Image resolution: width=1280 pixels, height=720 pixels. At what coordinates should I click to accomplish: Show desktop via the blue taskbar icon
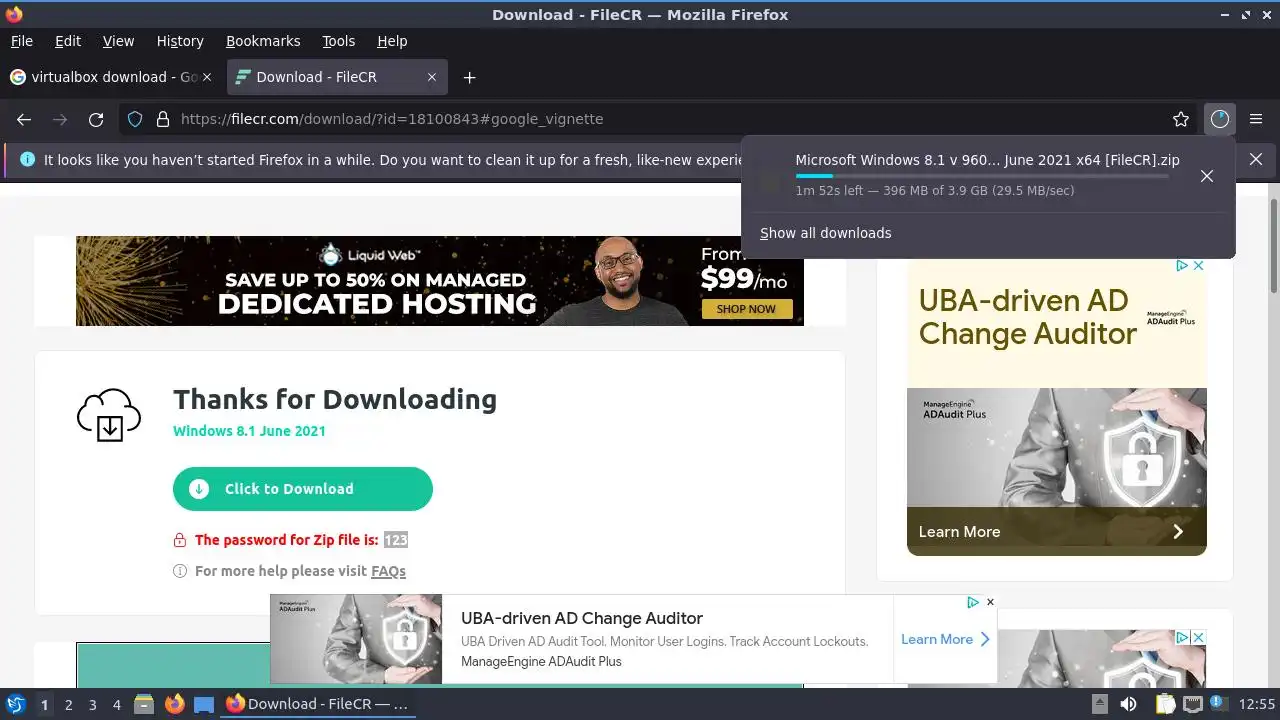204,704
